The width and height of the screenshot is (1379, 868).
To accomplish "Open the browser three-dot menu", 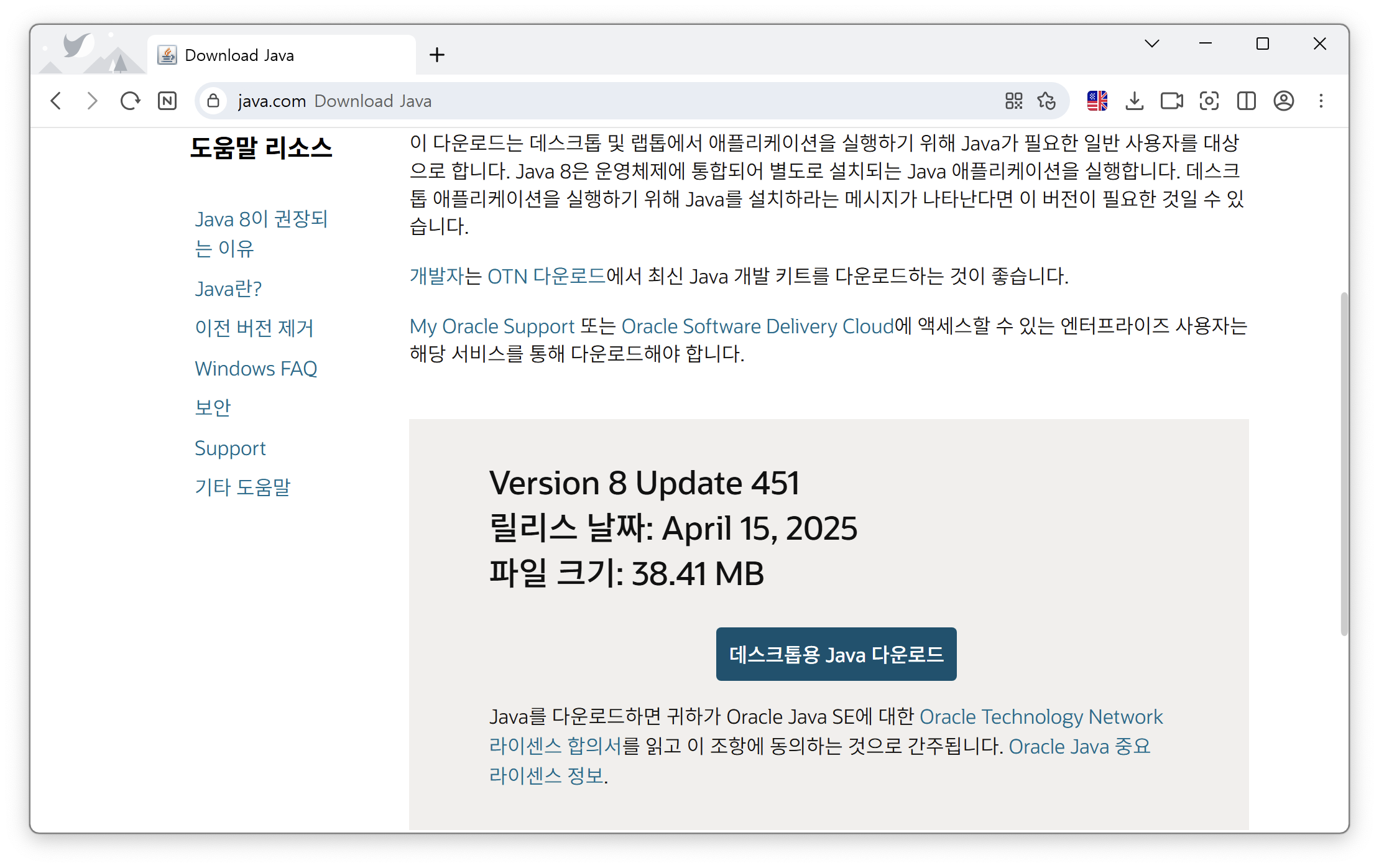I will coord(1321,101).
